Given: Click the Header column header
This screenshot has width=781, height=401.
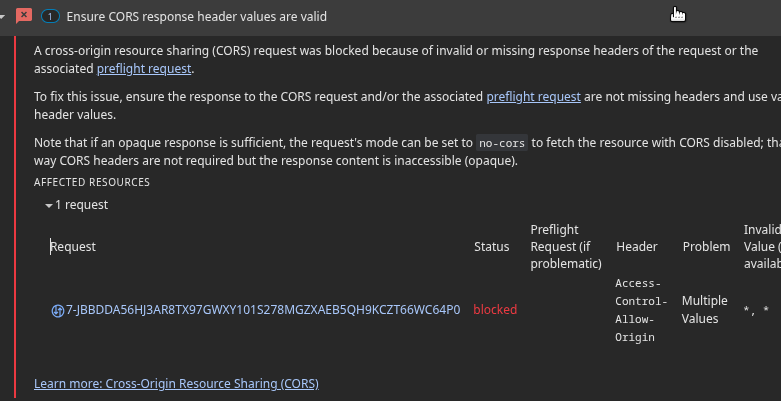Looking at the screenshot, I should 636,247.
